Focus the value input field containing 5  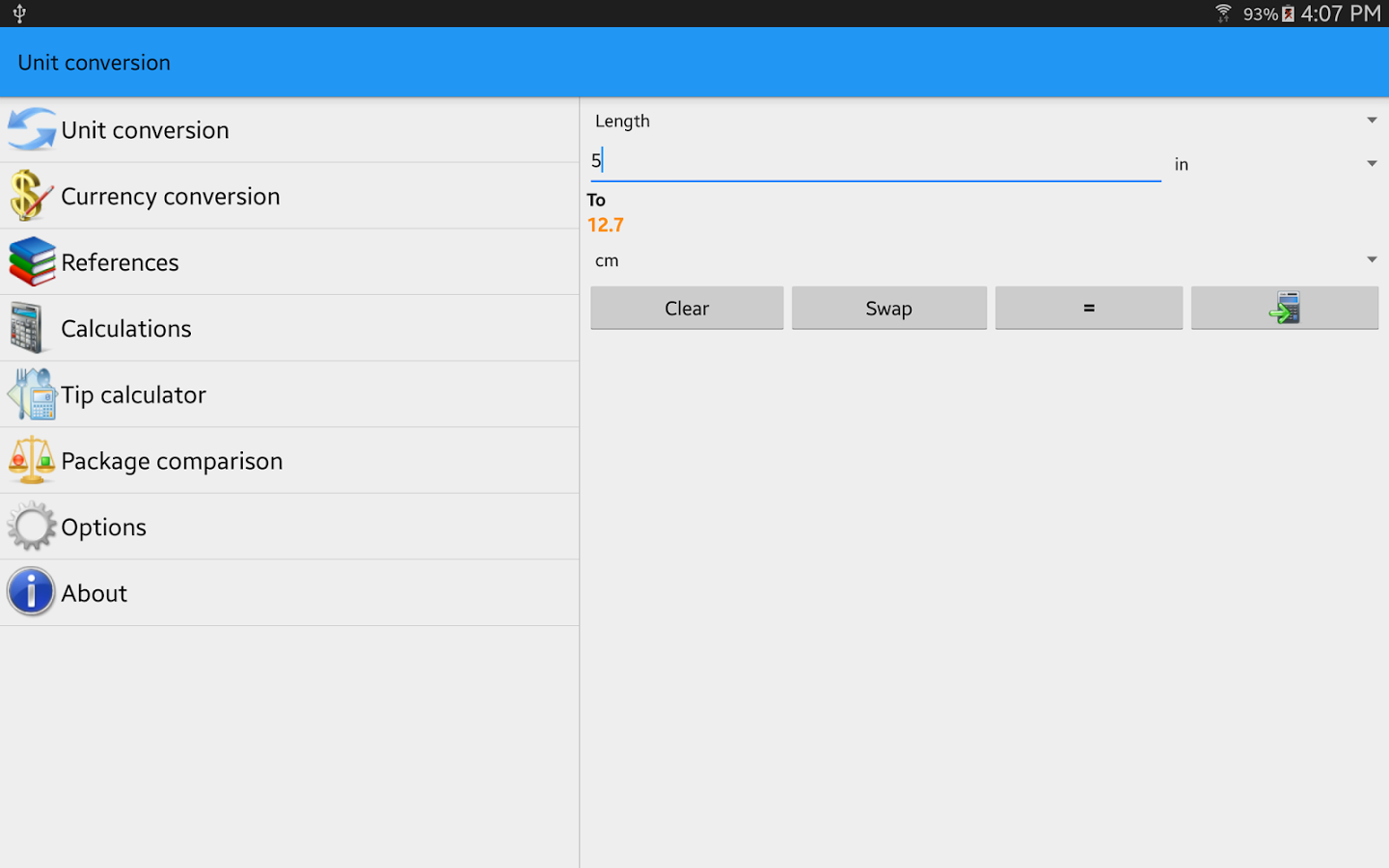876,161
